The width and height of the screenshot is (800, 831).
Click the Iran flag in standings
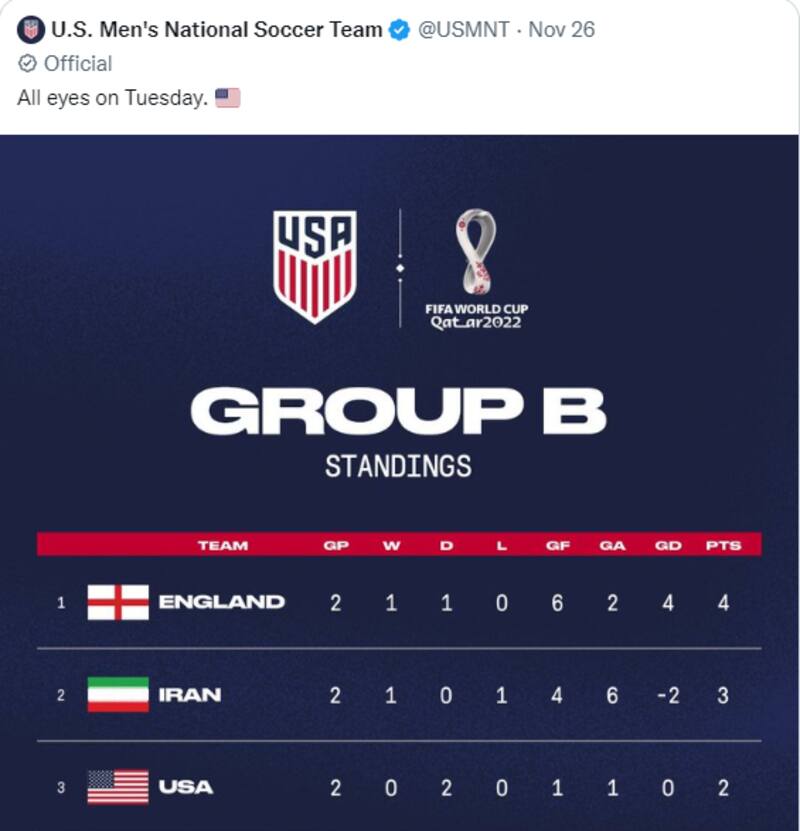coord(118,695)
